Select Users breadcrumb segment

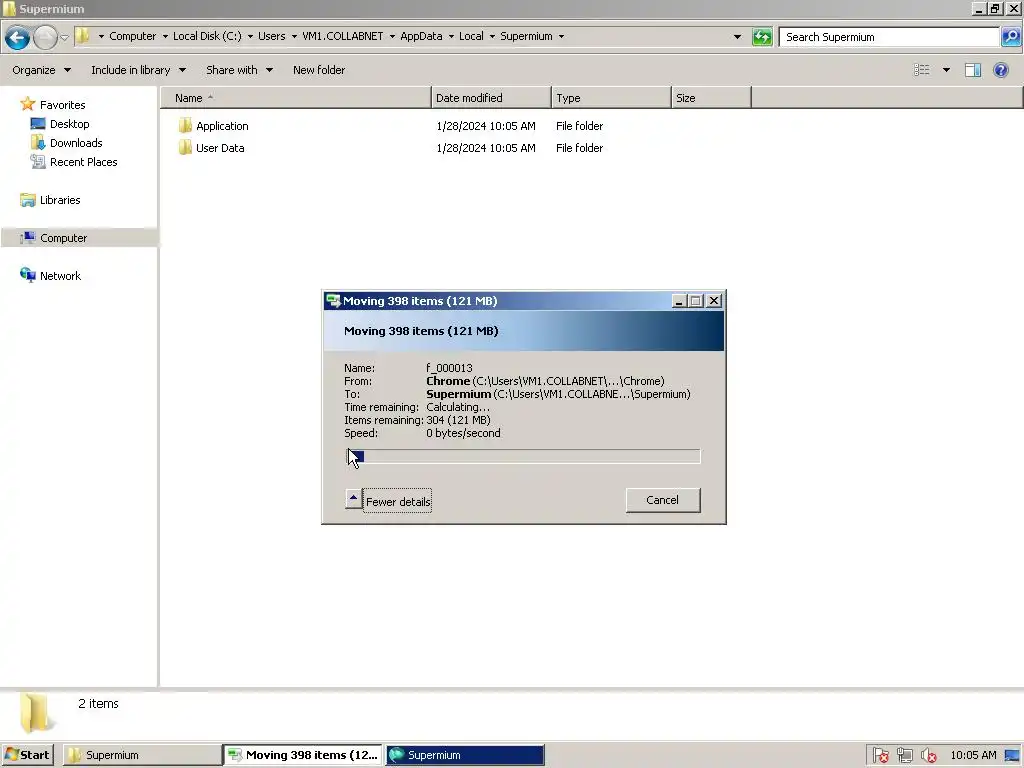point(272,36)
